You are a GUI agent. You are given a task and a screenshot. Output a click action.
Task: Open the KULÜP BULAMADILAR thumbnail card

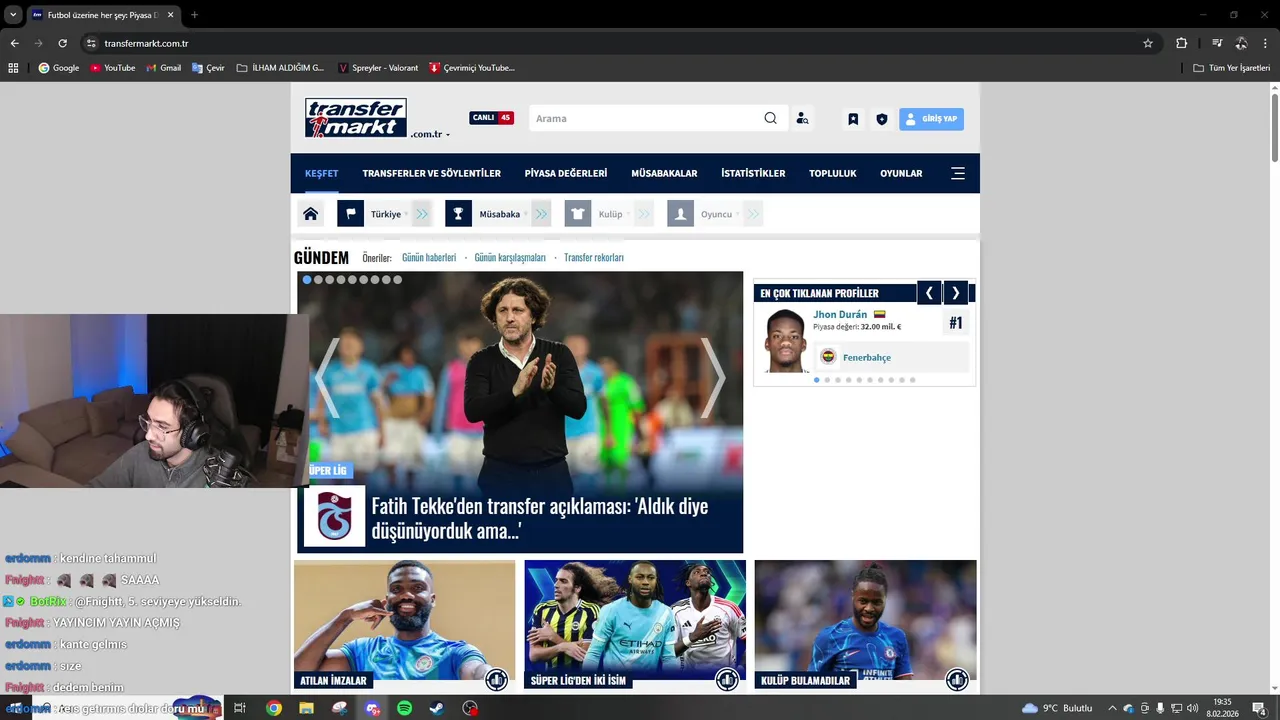coord(866,625)
